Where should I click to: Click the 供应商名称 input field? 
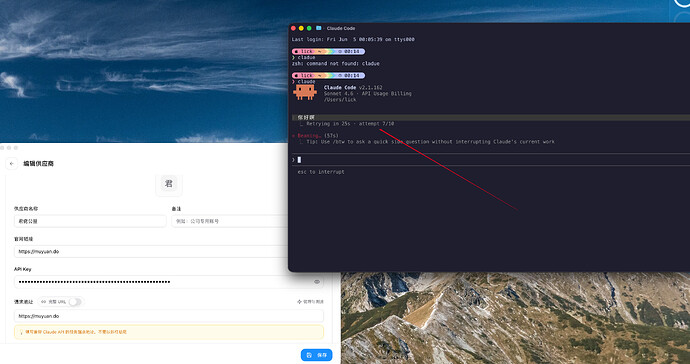[90, 221]
